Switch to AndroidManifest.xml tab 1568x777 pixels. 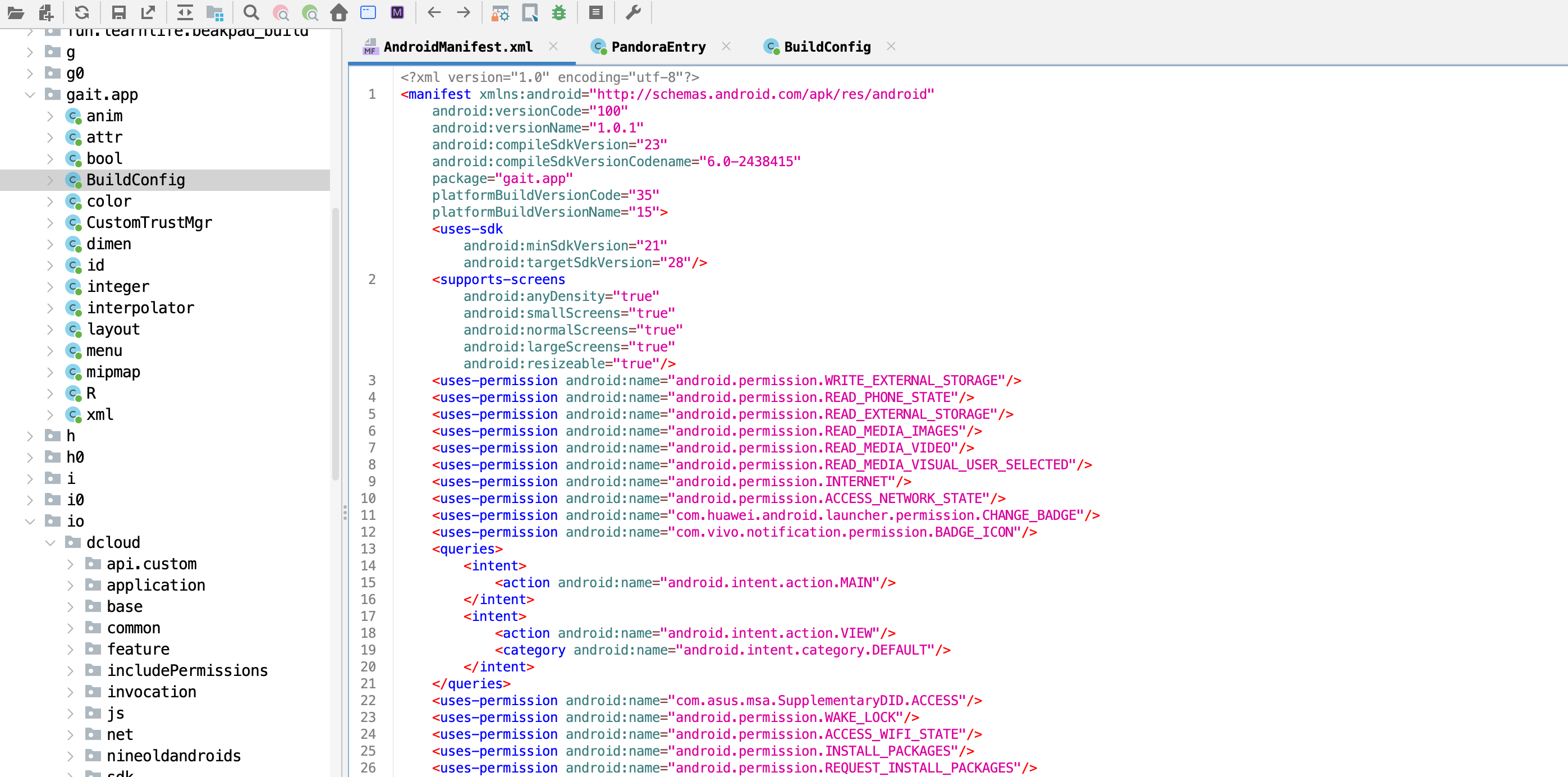tap(458, 47)
